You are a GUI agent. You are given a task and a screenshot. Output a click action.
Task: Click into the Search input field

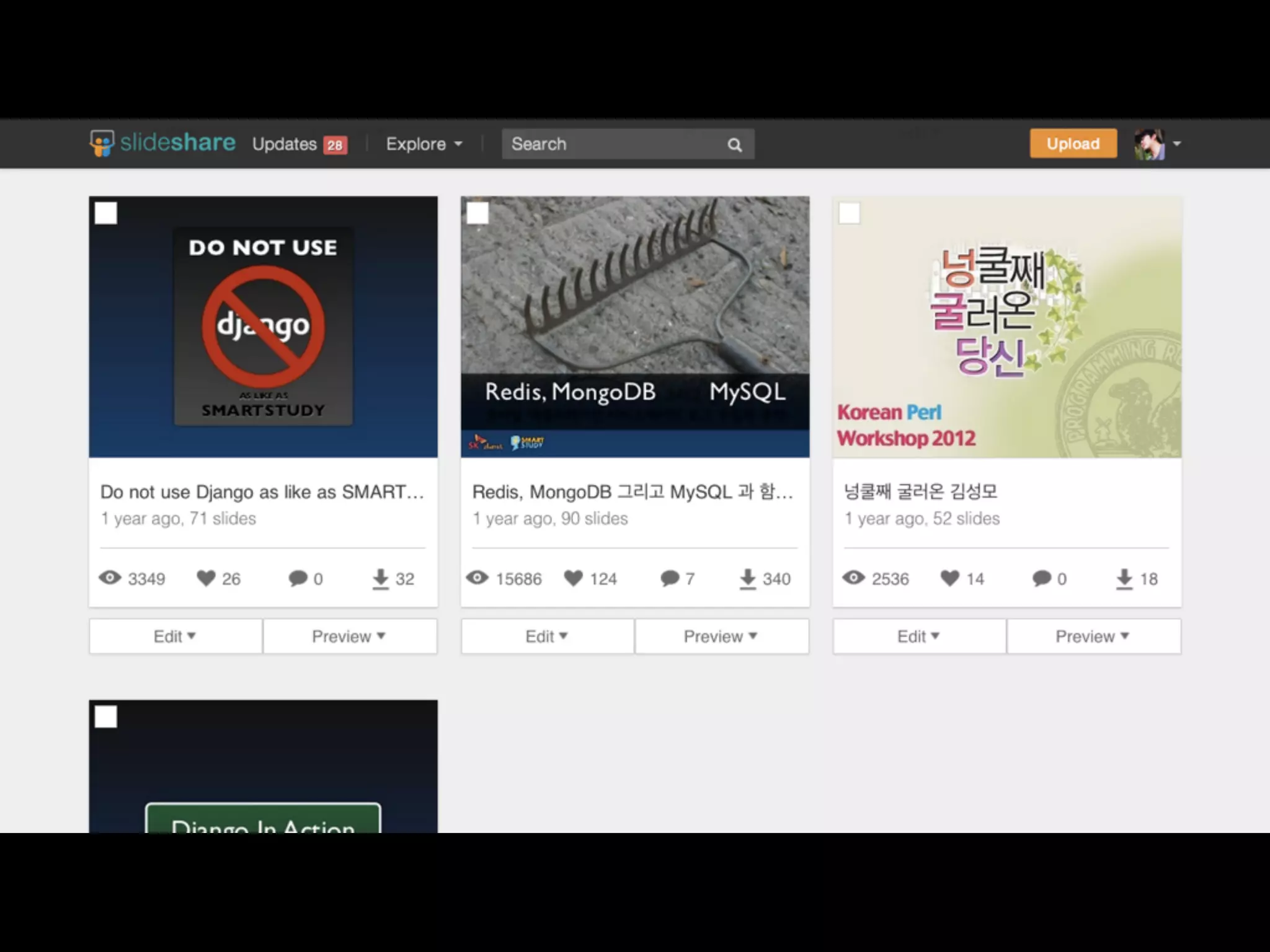pos(614,144)
